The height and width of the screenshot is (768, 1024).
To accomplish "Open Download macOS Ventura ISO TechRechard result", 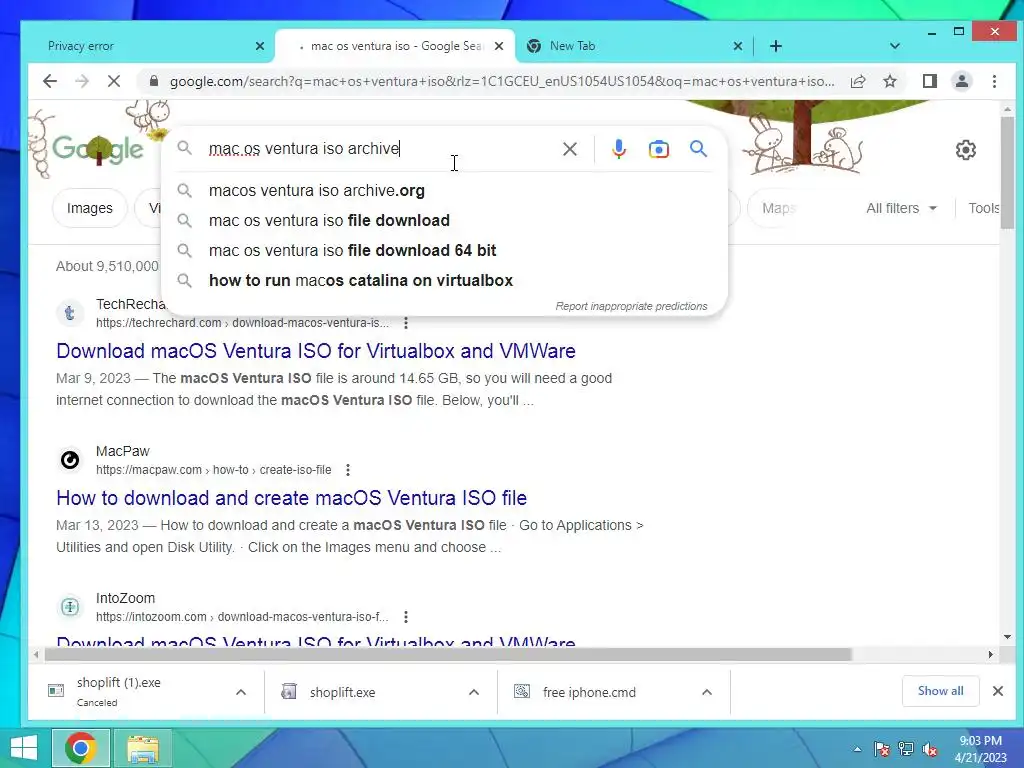I will pos(315,351).
